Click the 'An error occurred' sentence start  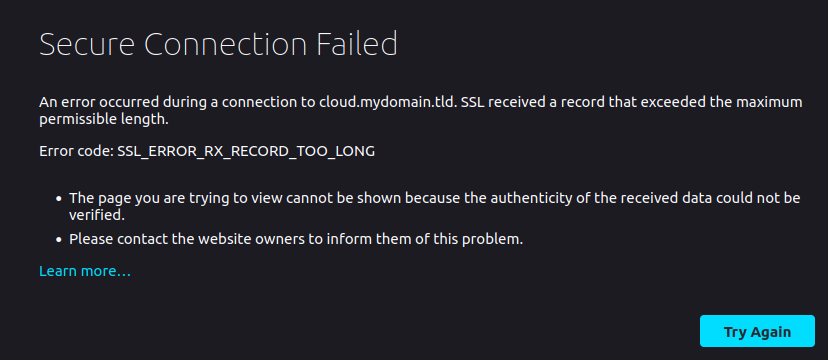pyautogui.click(x=99, y=102)
